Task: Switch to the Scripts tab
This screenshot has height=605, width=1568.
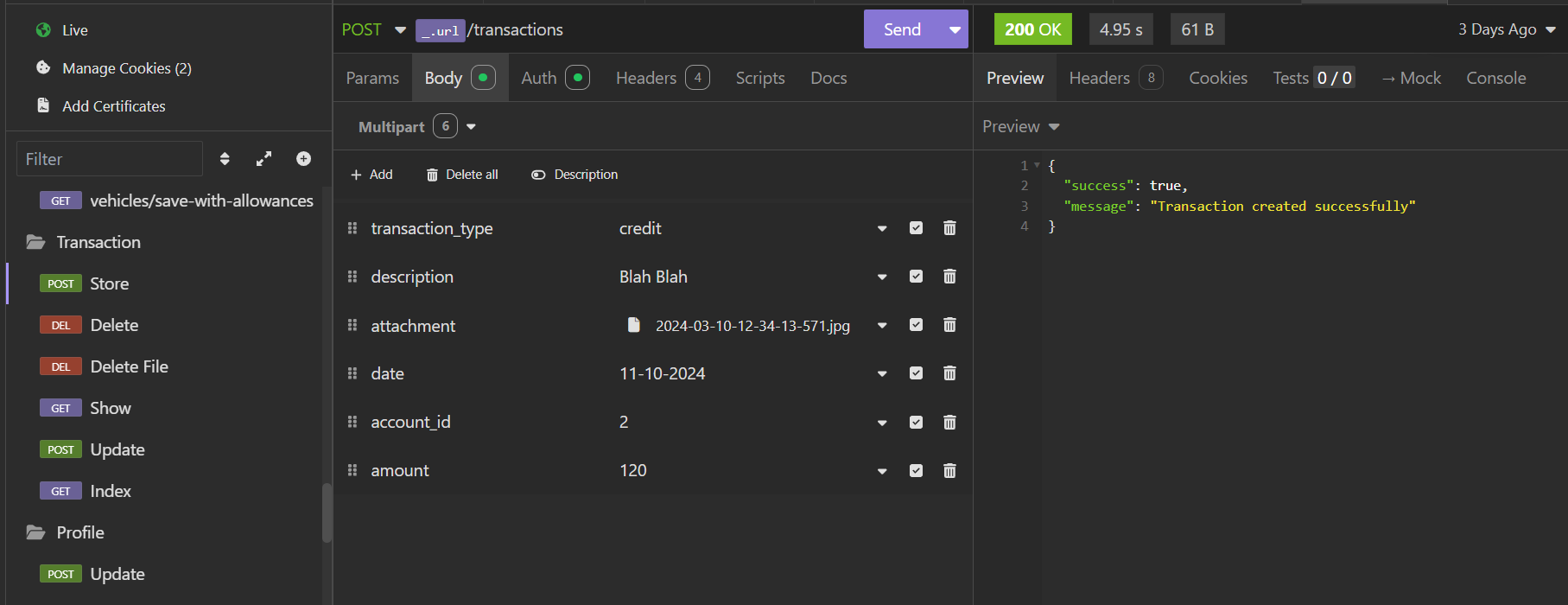Action: pos(759,78)
